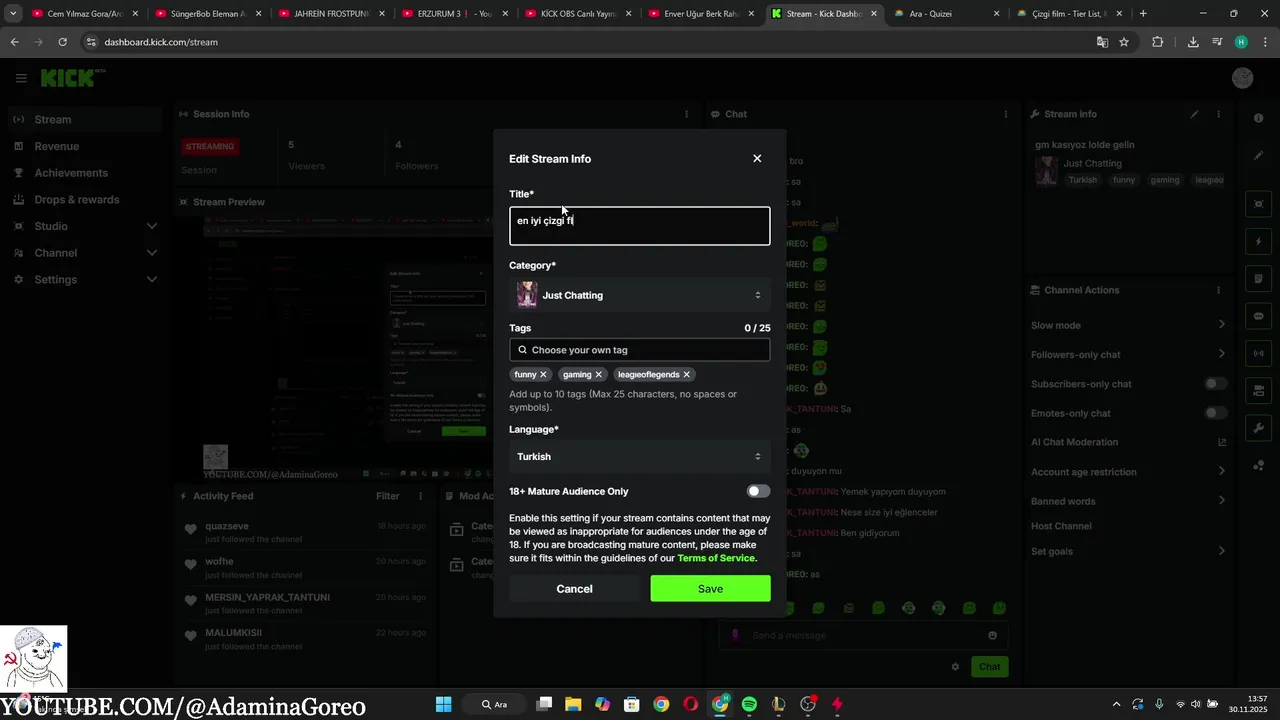Image resolution: width=1280 pixels, height=720 pixels.
Task: Open the browser extensions puzzle icon
Action: click(1158, 42)
